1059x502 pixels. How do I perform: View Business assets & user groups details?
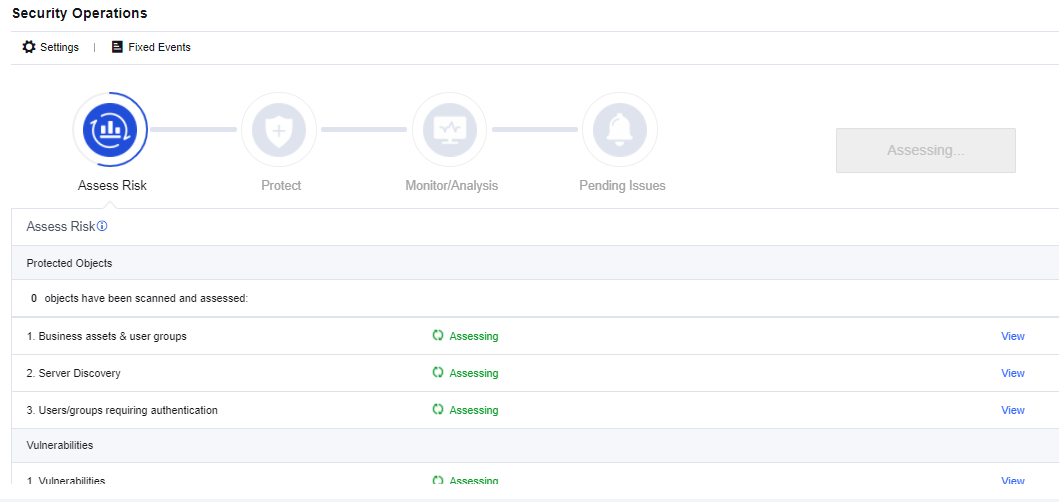1012,336
